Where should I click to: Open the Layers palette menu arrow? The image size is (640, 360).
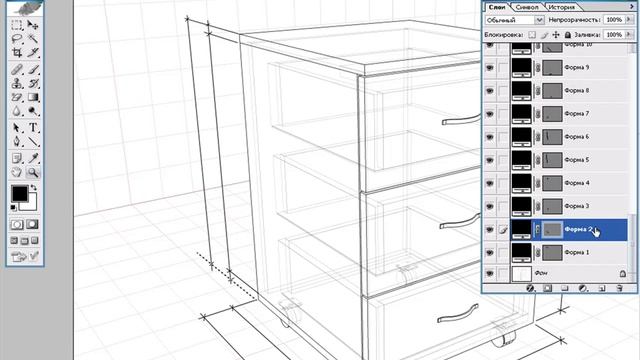pyautogui.click(x=632, y=7)
